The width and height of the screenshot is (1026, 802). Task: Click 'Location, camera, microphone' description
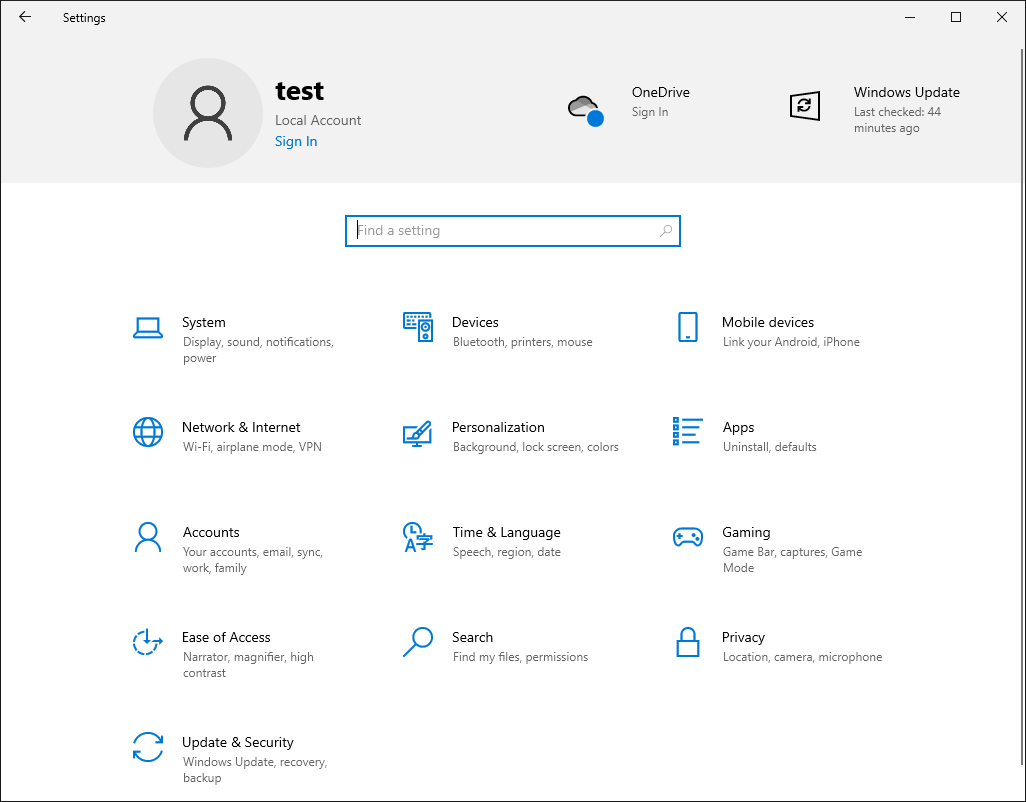802,657
